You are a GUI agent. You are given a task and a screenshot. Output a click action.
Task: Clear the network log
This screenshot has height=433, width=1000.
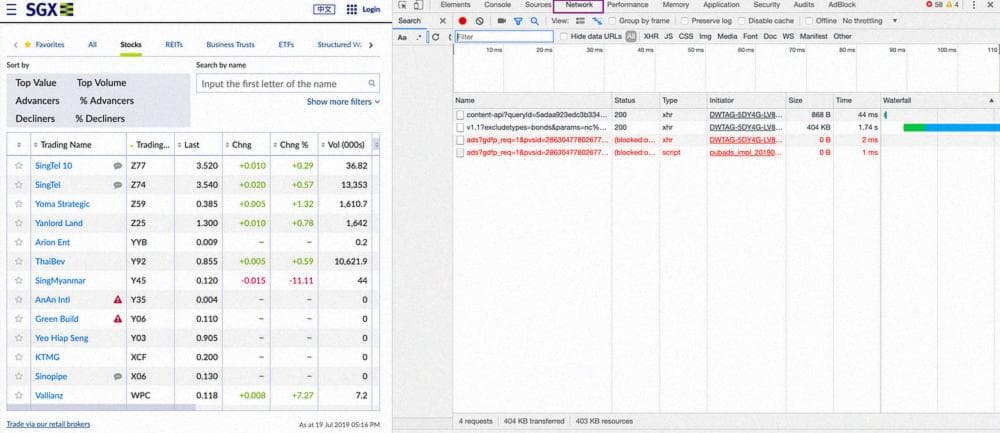(x=480, y=21)
